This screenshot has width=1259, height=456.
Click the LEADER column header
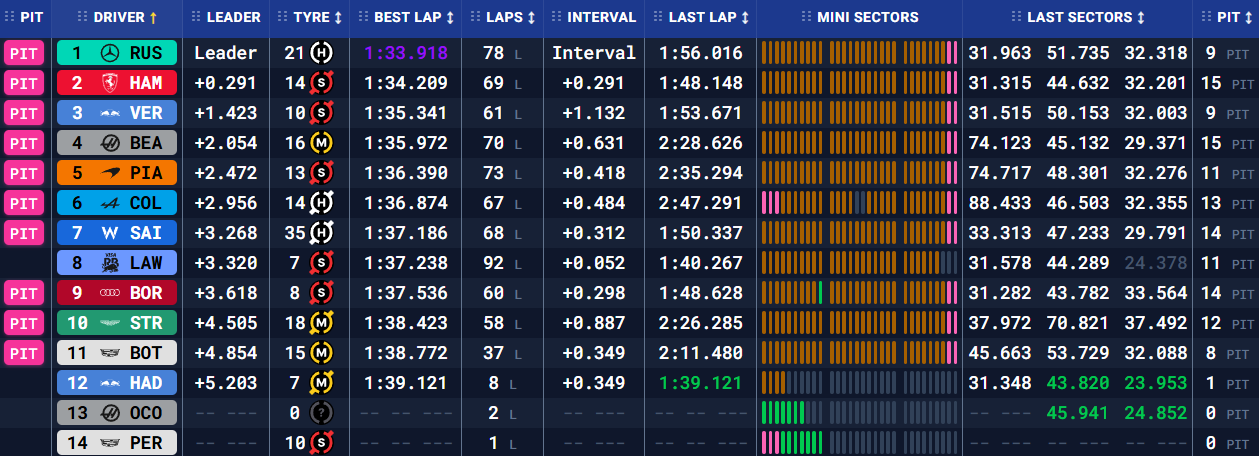coord(233,17)
